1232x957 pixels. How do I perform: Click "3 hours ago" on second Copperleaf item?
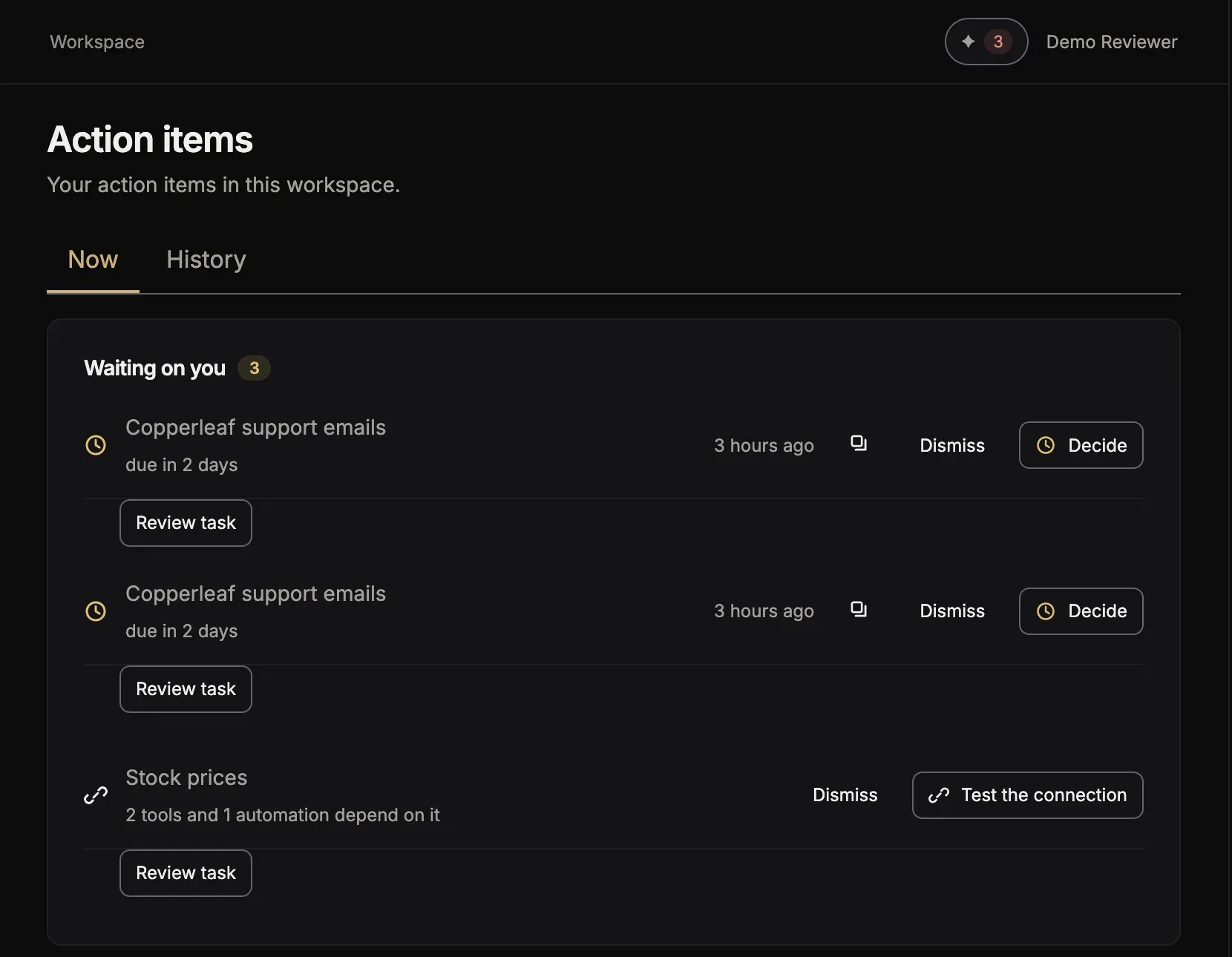tap(764, 611)
